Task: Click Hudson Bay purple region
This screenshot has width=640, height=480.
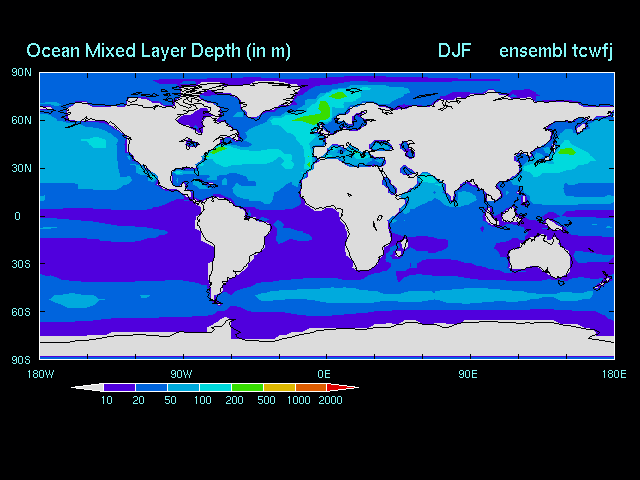Action: 196,119
